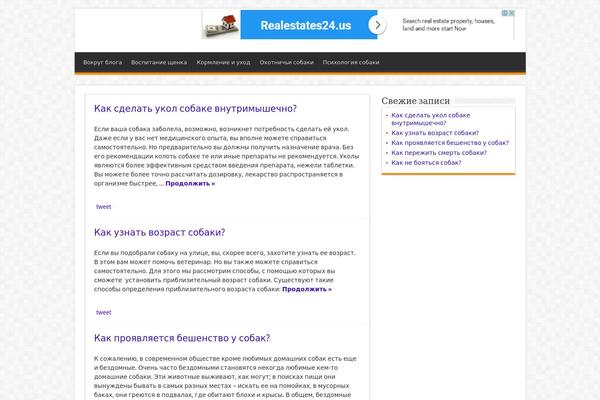
Task: Click the AdChoices info icon on banner
Action: tap(505, 13)
